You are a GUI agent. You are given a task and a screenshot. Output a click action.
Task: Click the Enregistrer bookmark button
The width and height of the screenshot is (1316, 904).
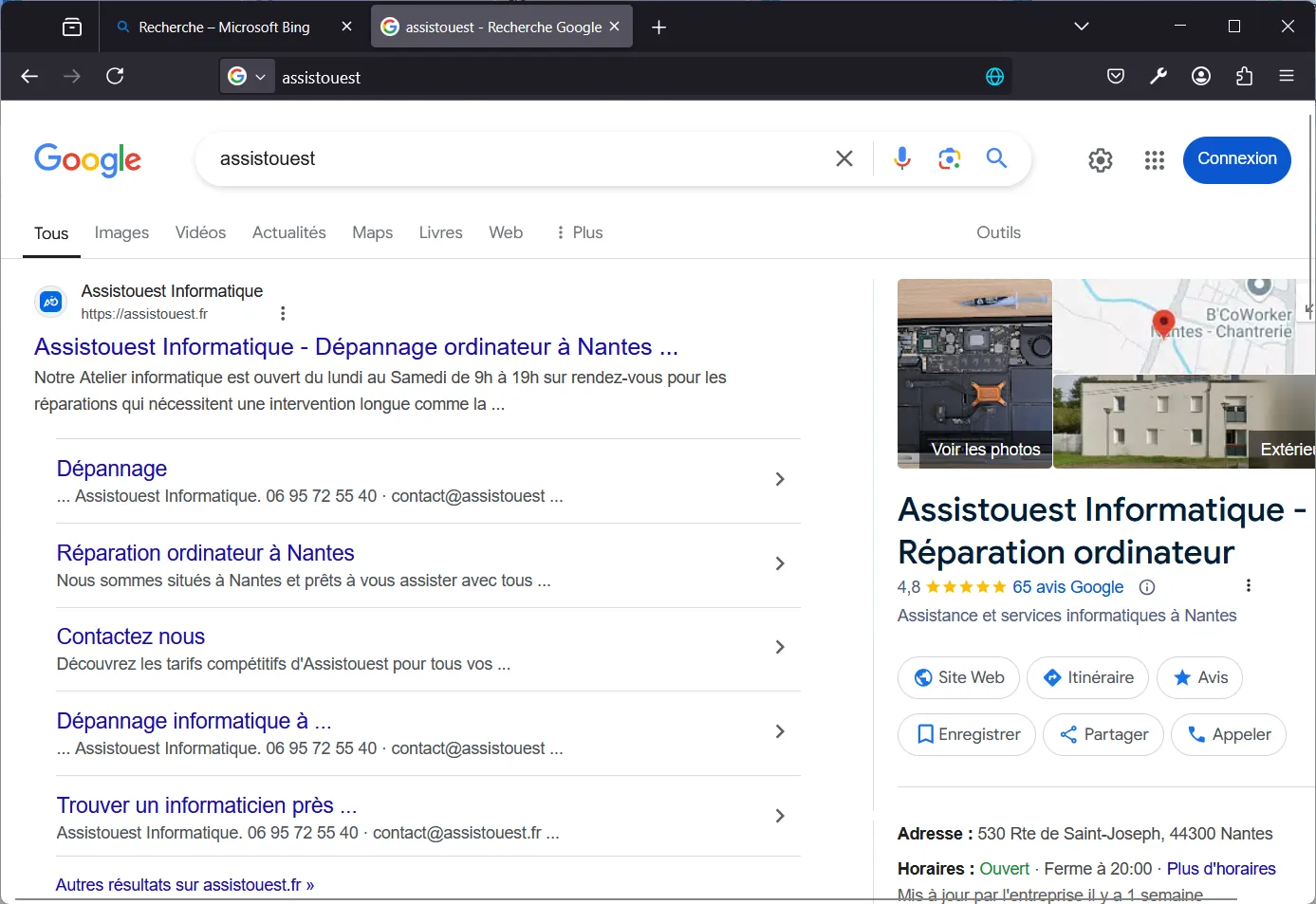pyautogui.click(x=966, y=734)
